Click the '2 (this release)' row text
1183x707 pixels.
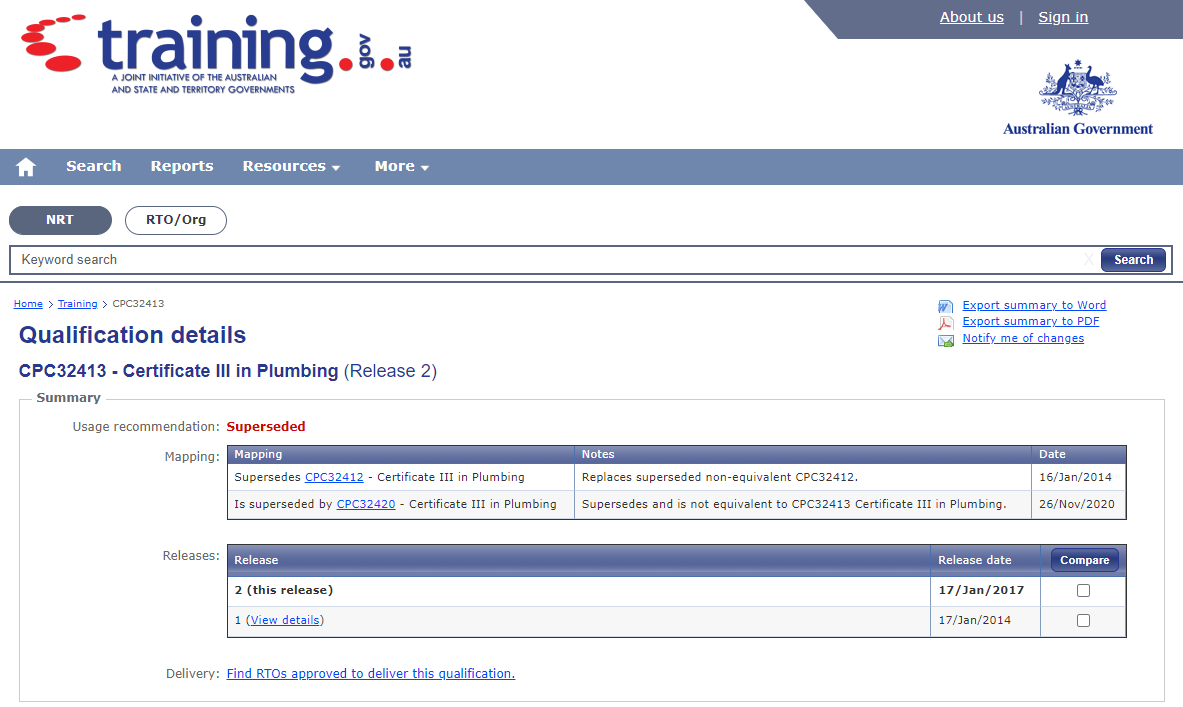(x=284, y=590)
